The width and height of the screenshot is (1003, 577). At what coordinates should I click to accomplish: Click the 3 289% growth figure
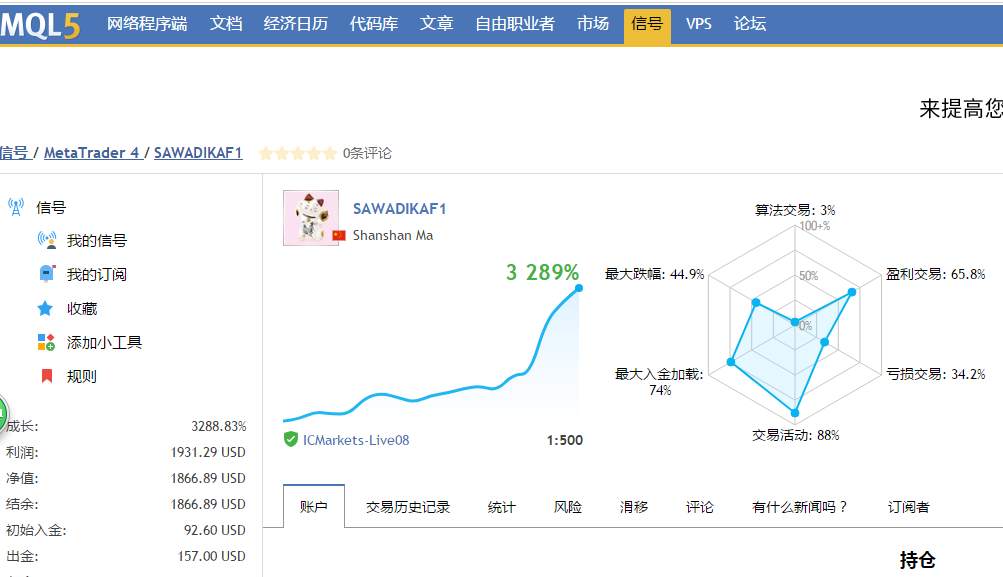point(542,272)
